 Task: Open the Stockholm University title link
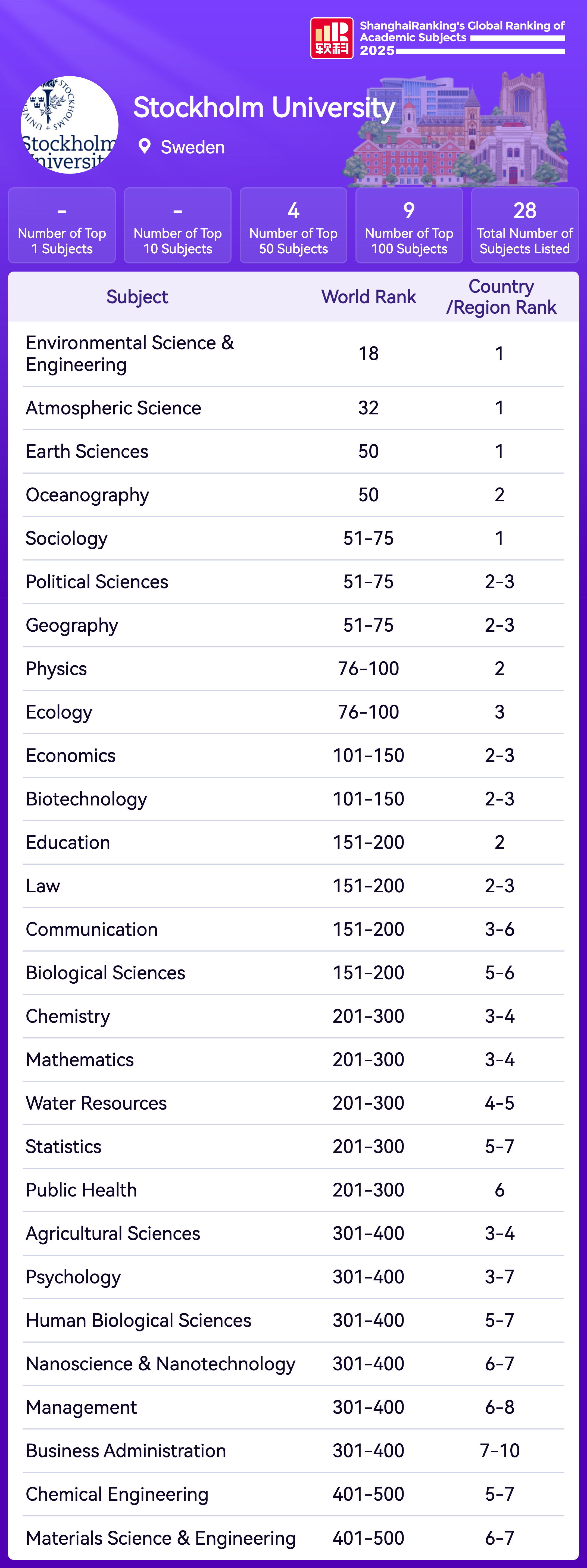[264, 108]
